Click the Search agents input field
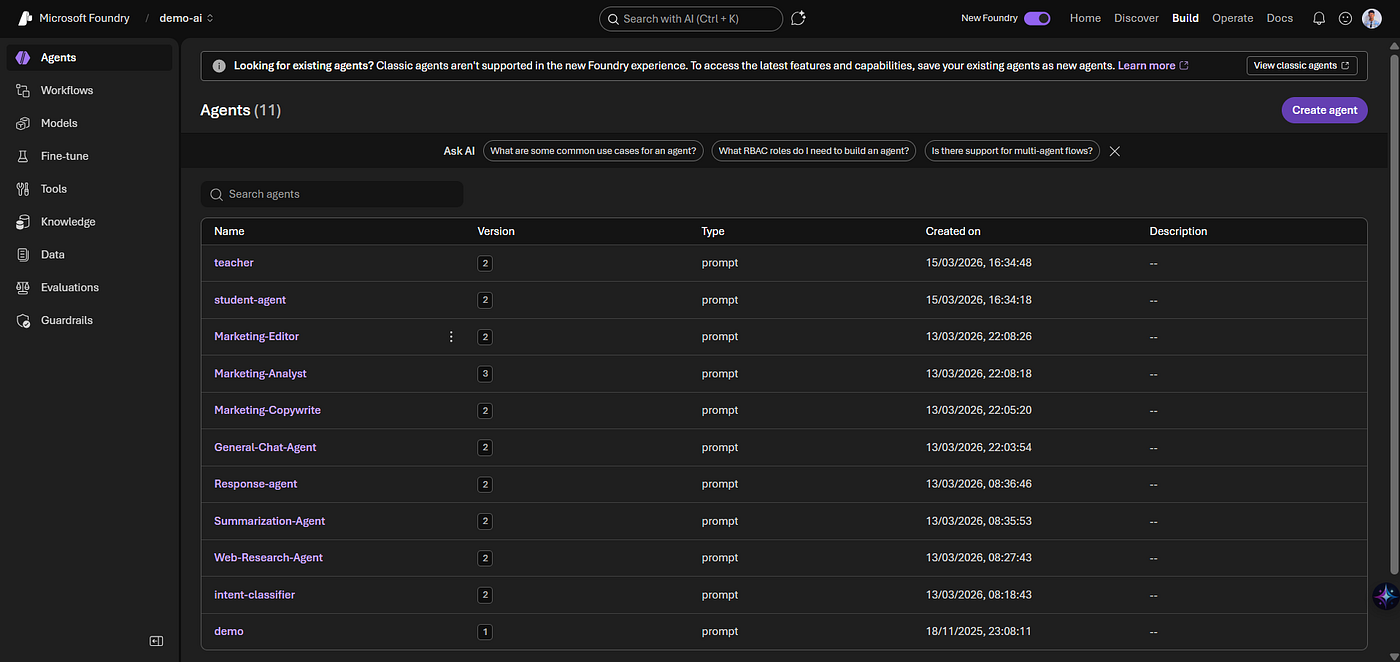This screenshot has height=662, width=1400. (x=332, y=194)
